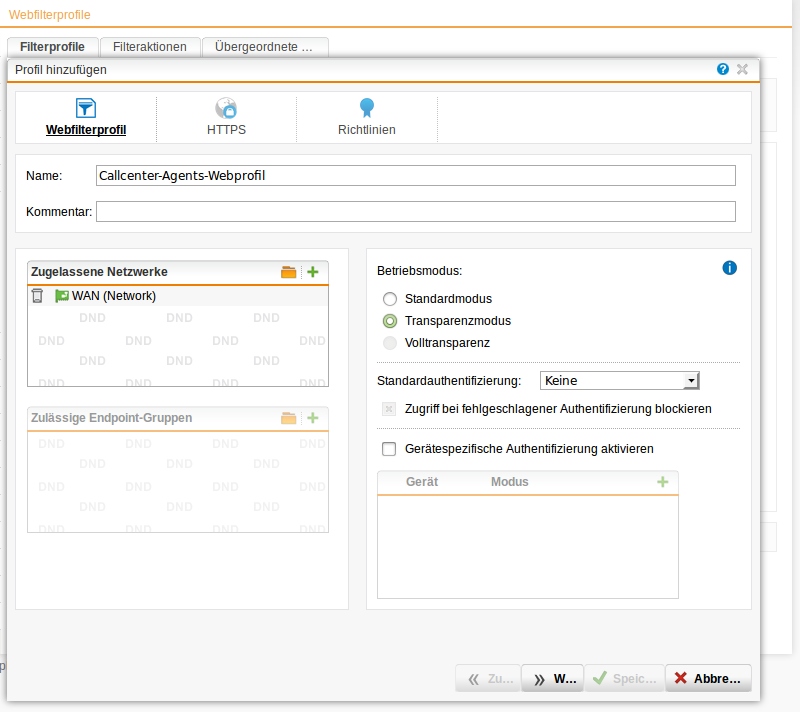This screenshot has width=800, height=712.
Task: Select the Standardmodus radio option
Action: point(390,299)
